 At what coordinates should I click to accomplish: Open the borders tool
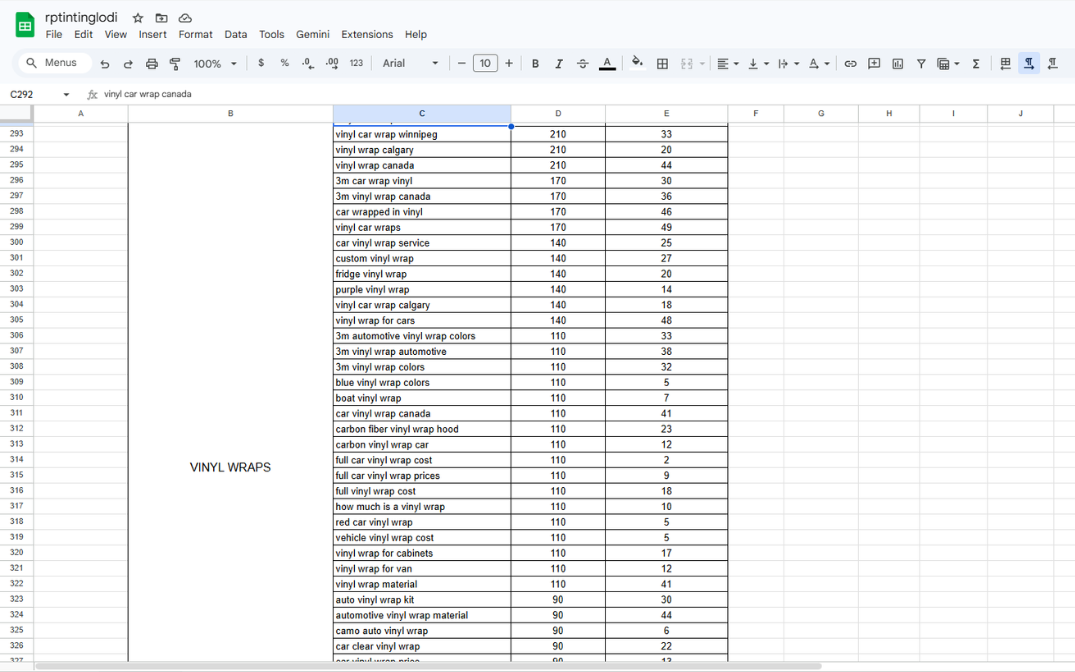tap(662, 64)
